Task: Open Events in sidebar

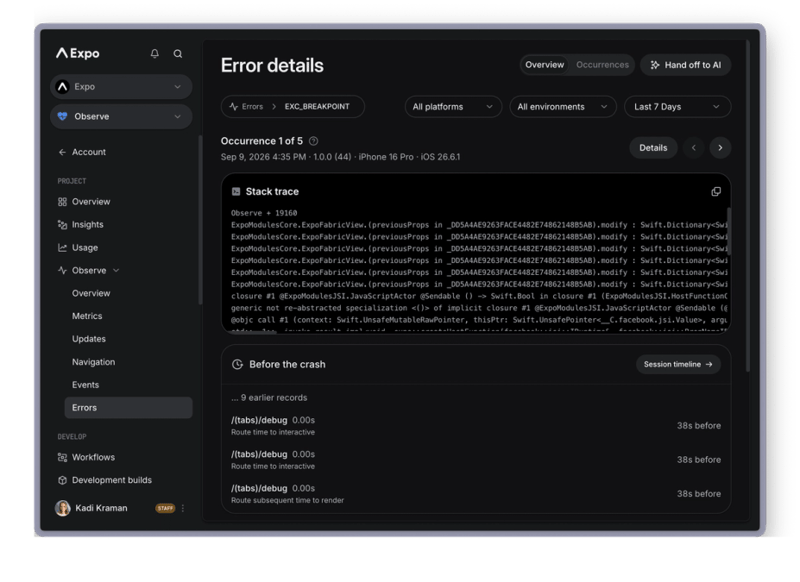Action: tap(85, 385)
